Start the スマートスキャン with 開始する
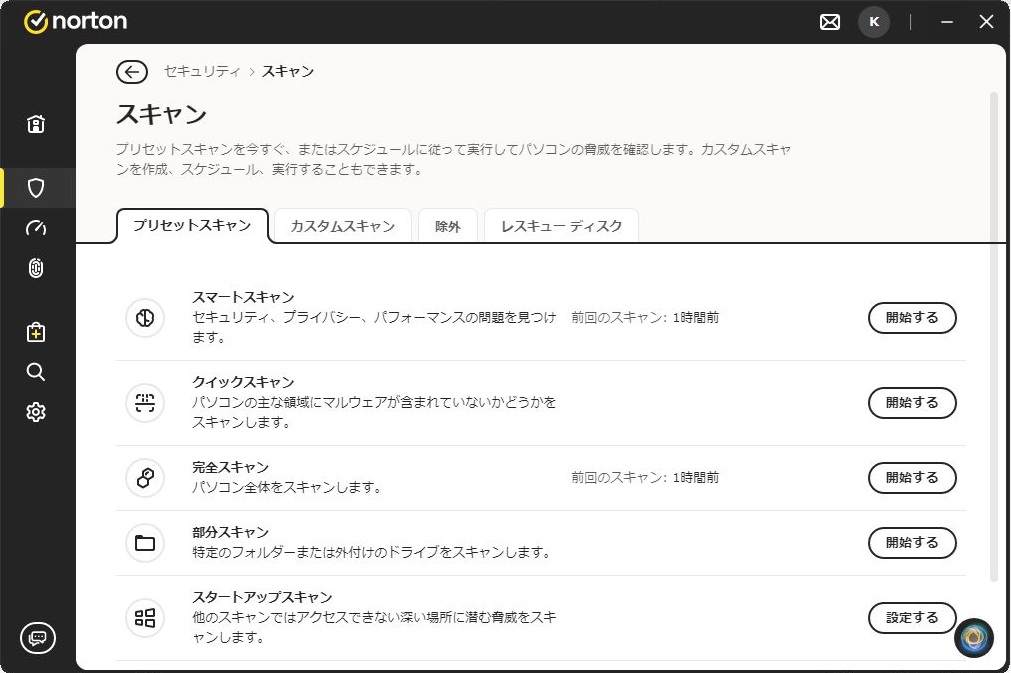1011x673 pixels. pyautogui.click(x=911, y=318)
